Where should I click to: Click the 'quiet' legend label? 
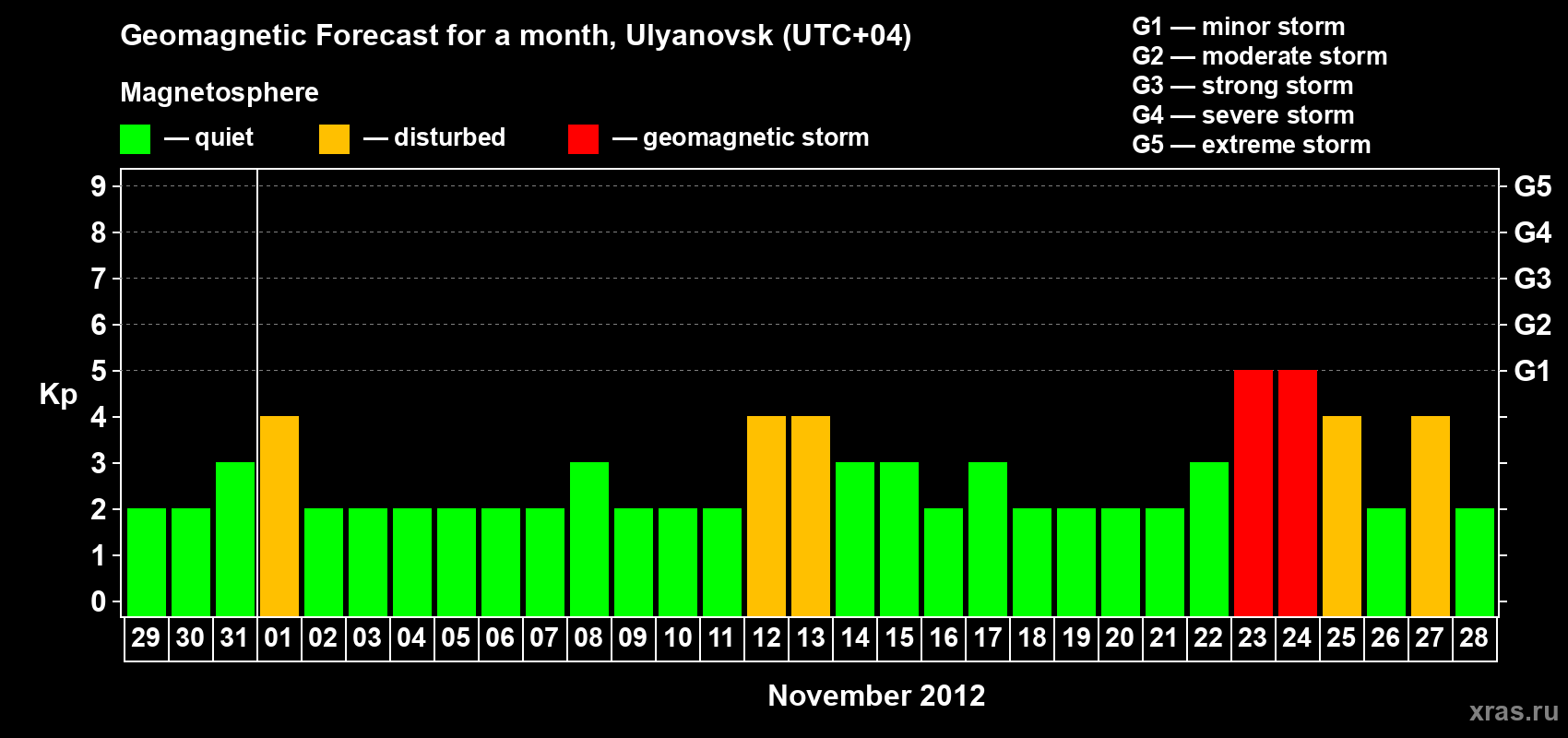click(x=224, y=138)
